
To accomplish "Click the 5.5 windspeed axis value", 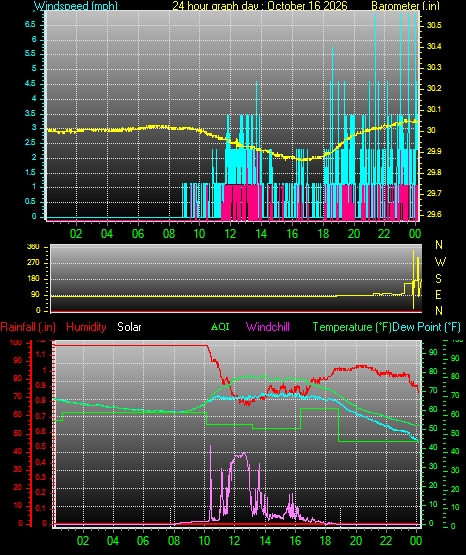I will pos(30,53).
